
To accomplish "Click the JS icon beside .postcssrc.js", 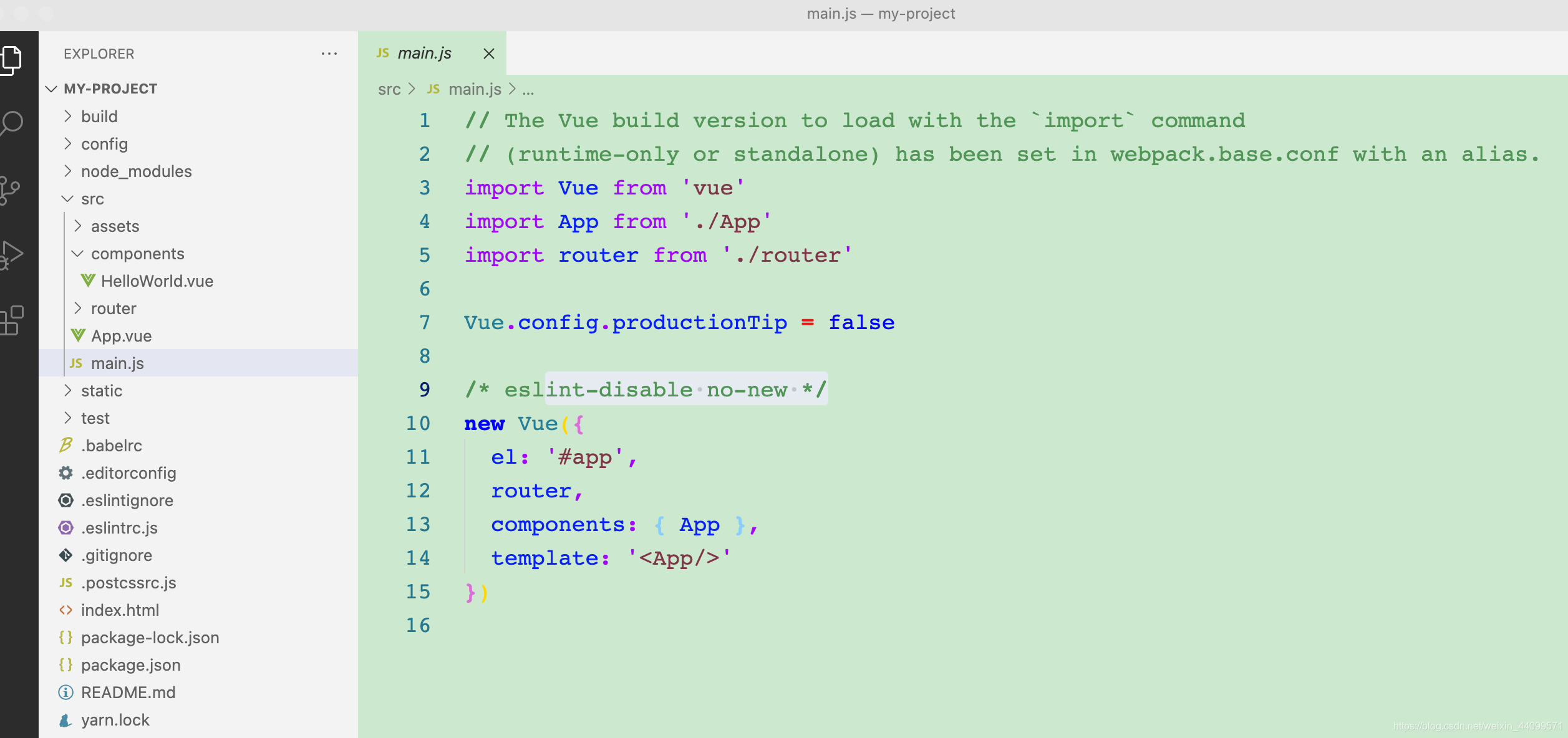I will [x=65, y=583].
